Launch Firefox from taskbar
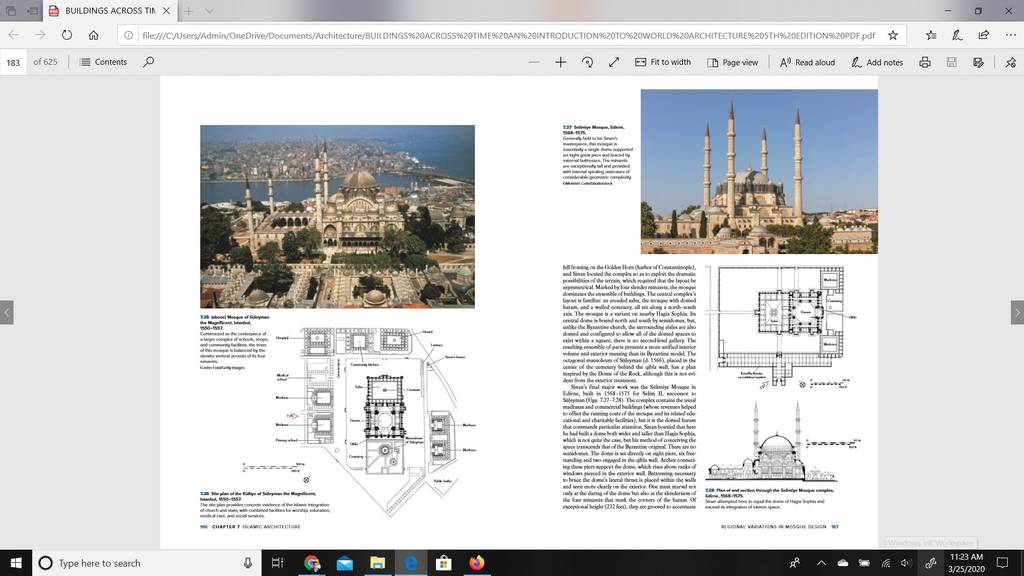This screenshot has width=1024, height=576. (x=477, y=563)
